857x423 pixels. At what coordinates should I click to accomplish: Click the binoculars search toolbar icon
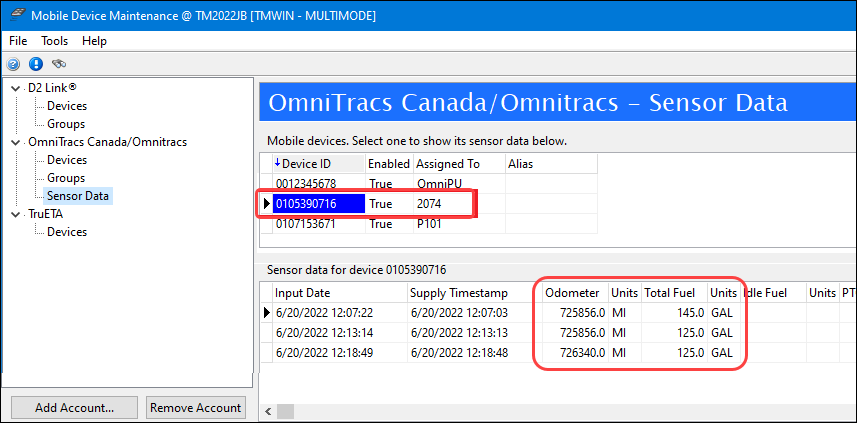click(x=59, y=64)
